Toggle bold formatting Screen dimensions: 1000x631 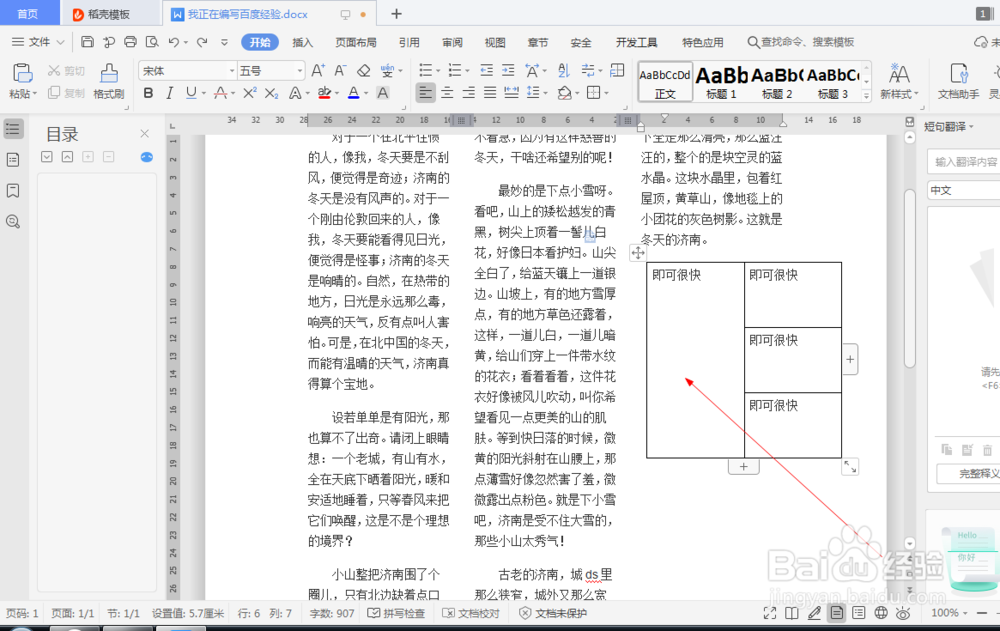(148, 94)
